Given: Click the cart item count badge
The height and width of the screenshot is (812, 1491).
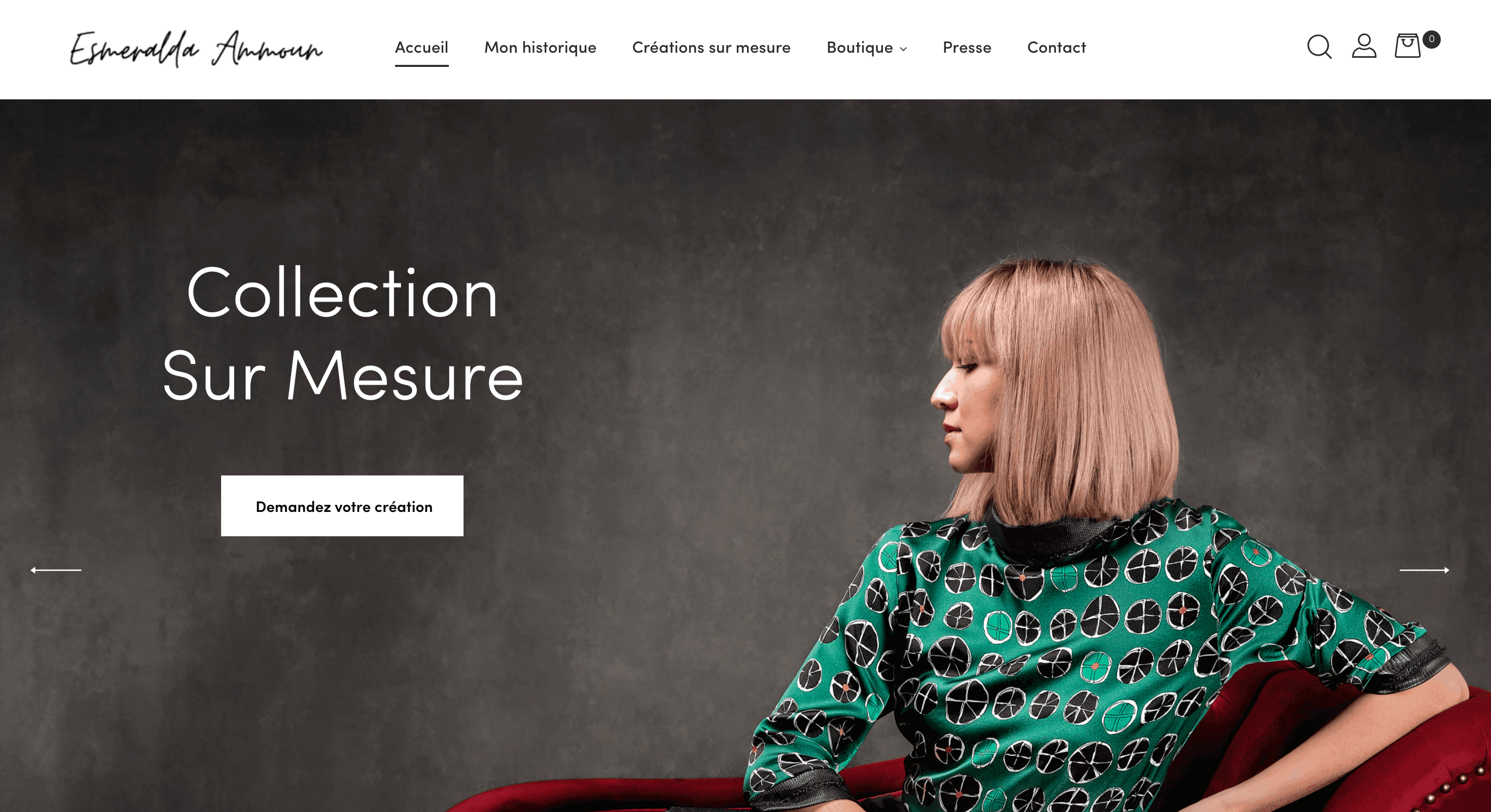Looking at the screenshot, I should click(x=1431, y=40).
